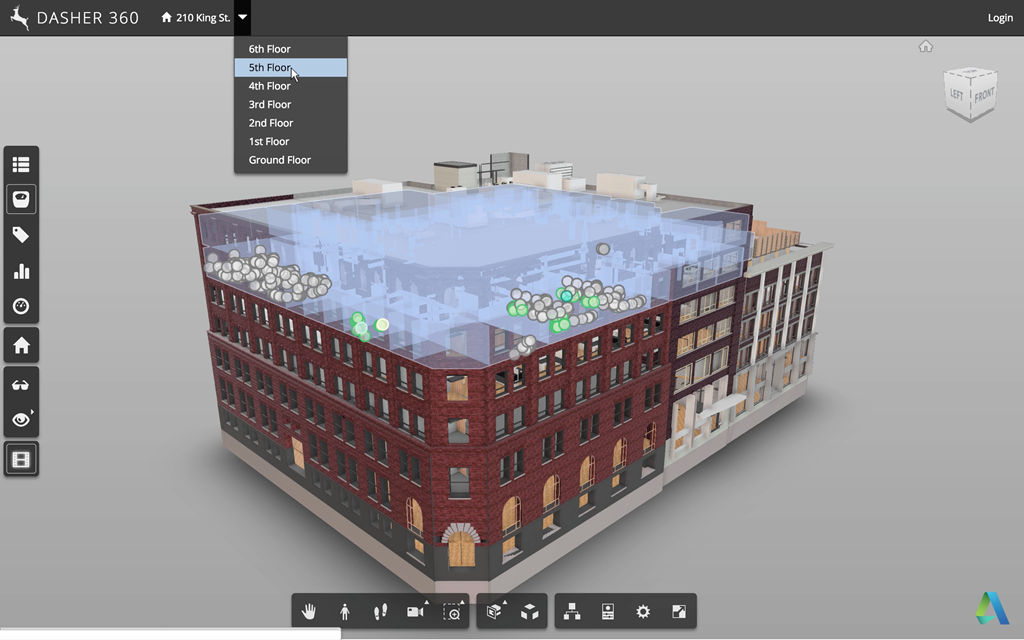Click the Explode model cube icon
Image resolution: width=1024 pixels, height=640 pixels.
(530, 612)
